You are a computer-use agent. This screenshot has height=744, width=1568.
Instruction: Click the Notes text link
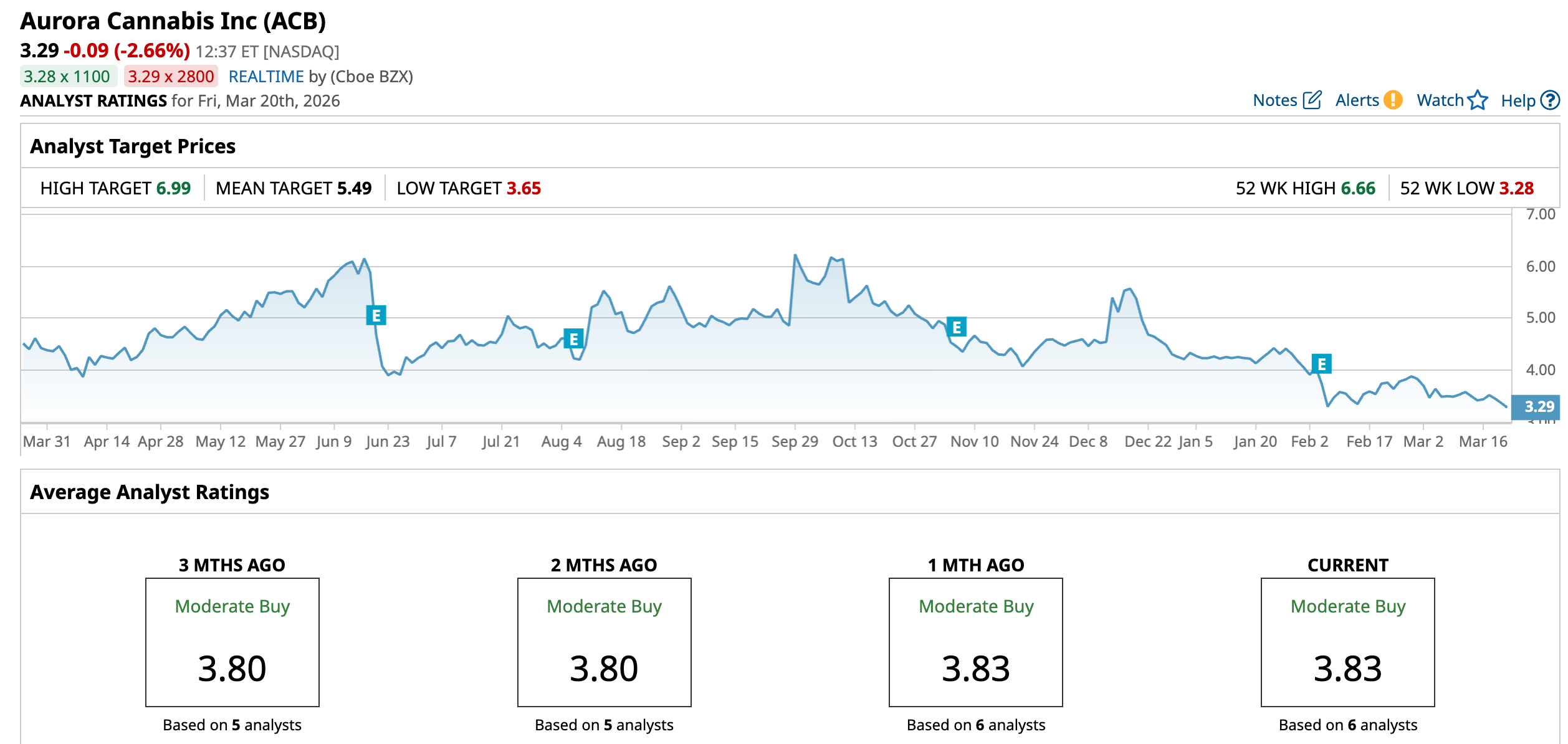(x=1274, y=100)
